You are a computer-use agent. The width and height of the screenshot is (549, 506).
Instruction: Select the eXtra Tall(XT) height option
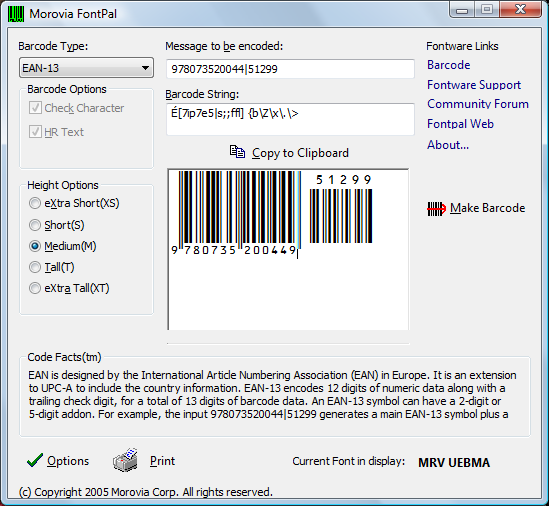pyautogui.click(x=35, y=288)
